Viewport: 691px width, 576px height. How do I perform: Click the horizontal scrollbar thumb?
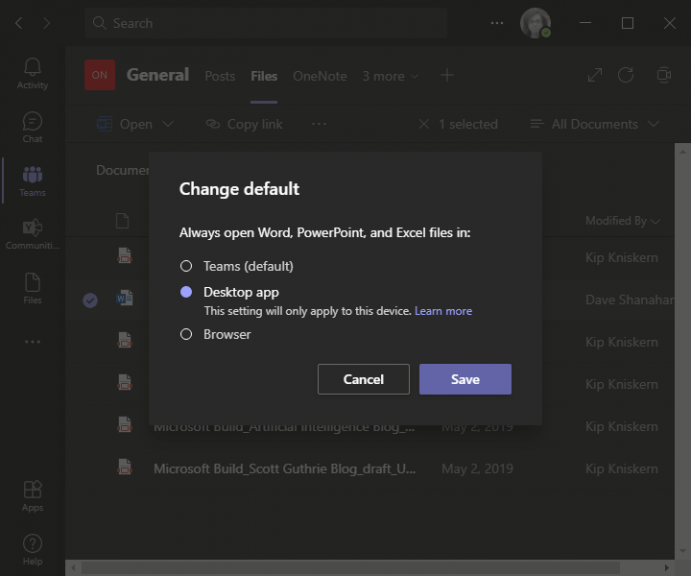point(351,568)
